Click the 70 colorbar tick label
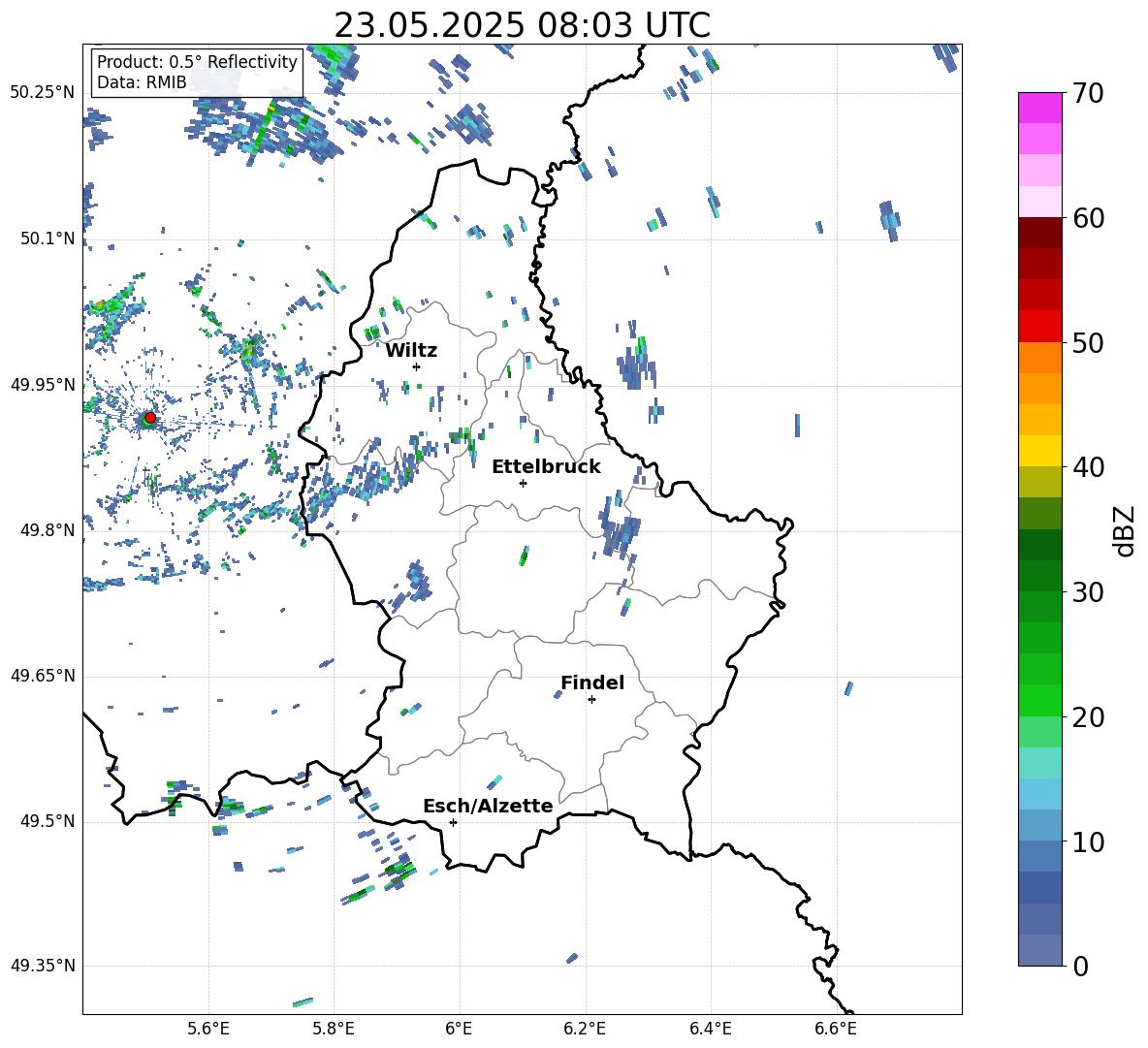The image size is (1148, 1048). pyautogui.click(x=1089, y=94)
